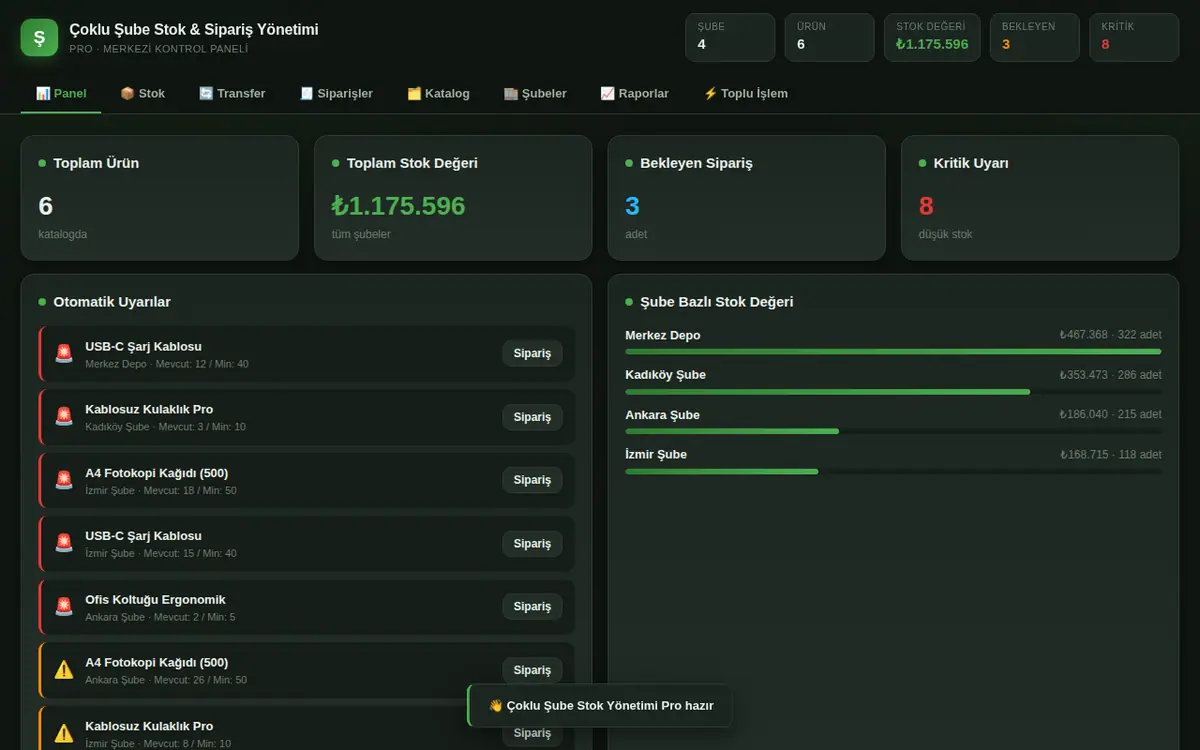Click the yellow warning icon for İzmir Kablosuz Kulaklık

64,733
